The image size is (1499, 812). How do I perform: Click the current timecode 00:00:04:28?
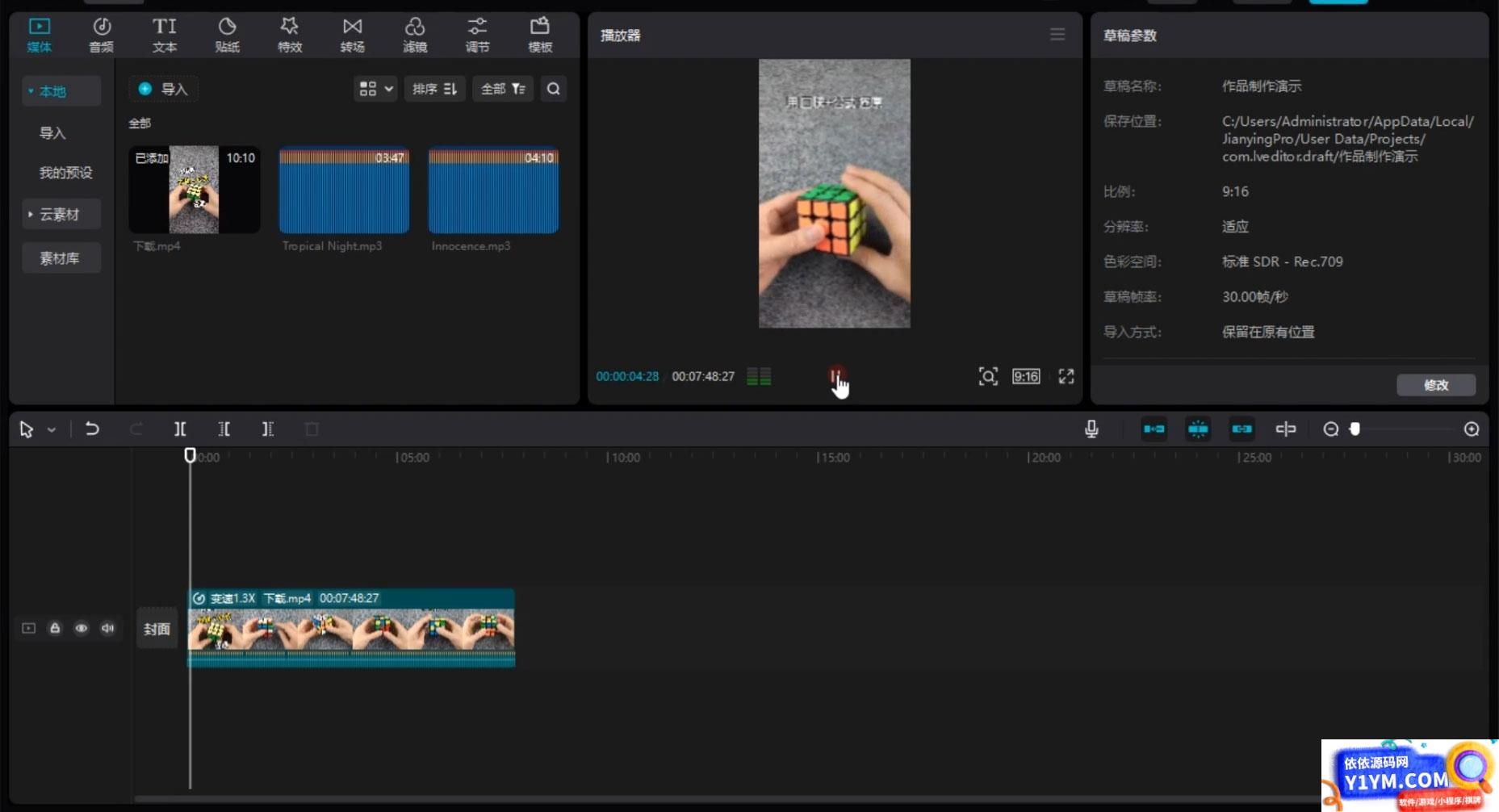(x=627, y=376)
